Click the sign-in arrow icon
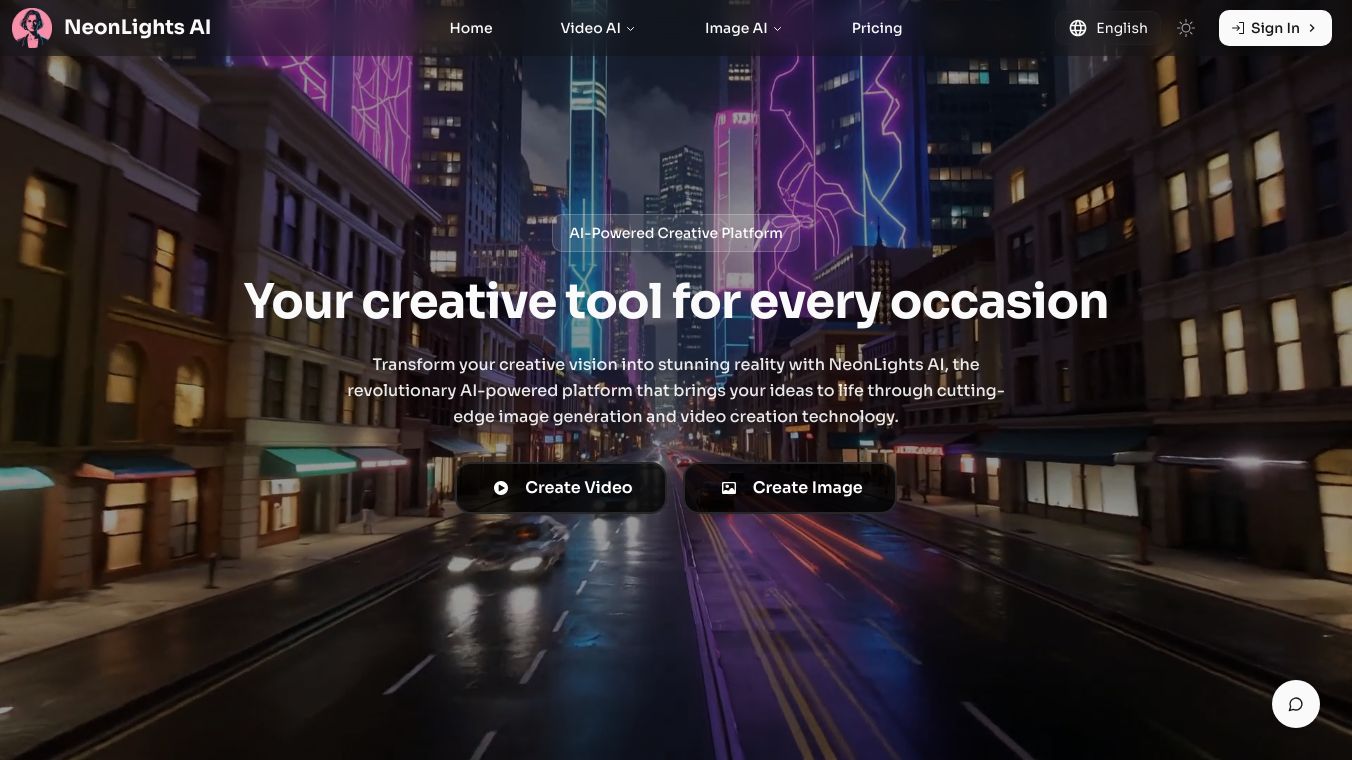The image size is (1352, 760). (x=1238, y=28)
